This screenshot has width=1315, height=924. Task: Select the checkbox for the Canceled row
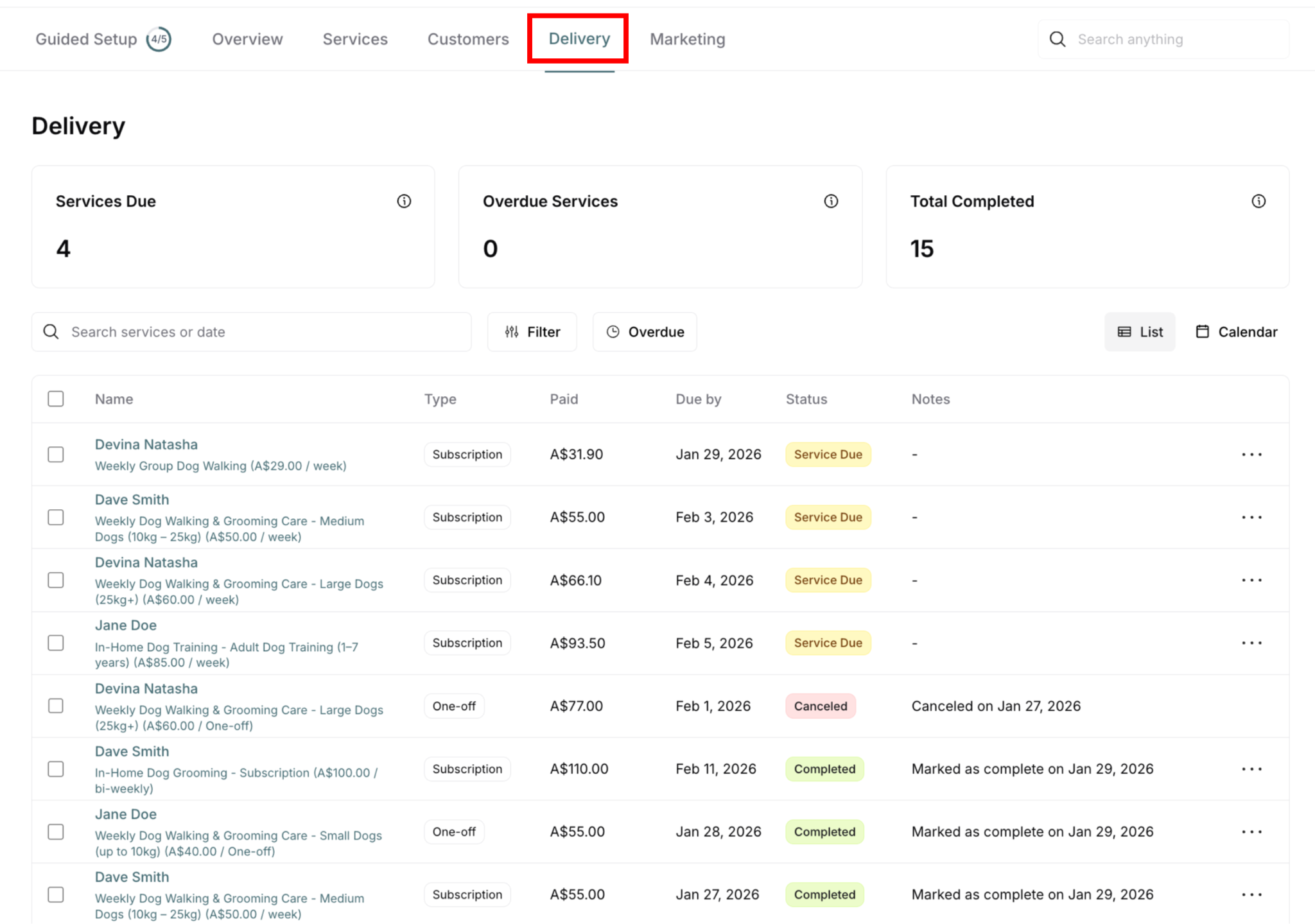click(56, 706)
